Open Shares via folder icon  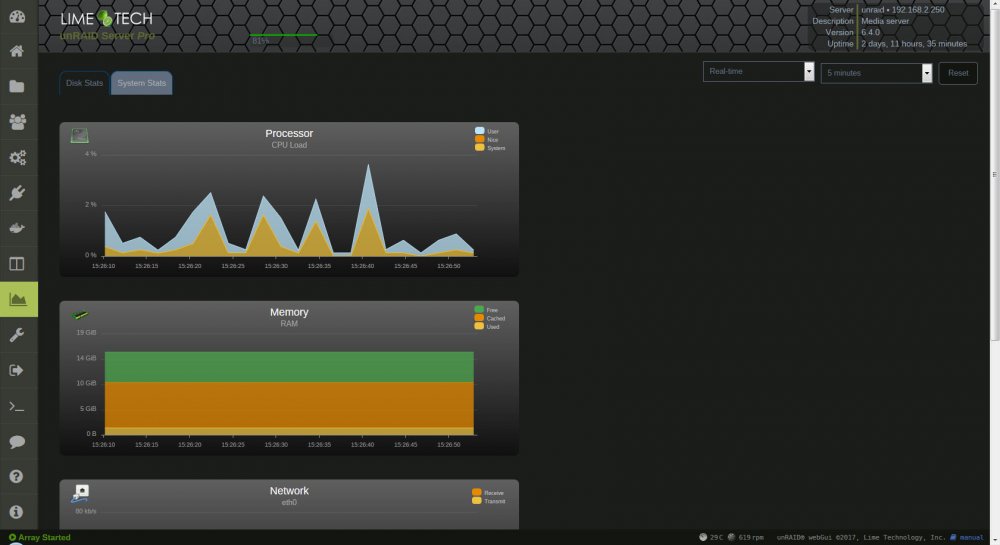point(17,86)
